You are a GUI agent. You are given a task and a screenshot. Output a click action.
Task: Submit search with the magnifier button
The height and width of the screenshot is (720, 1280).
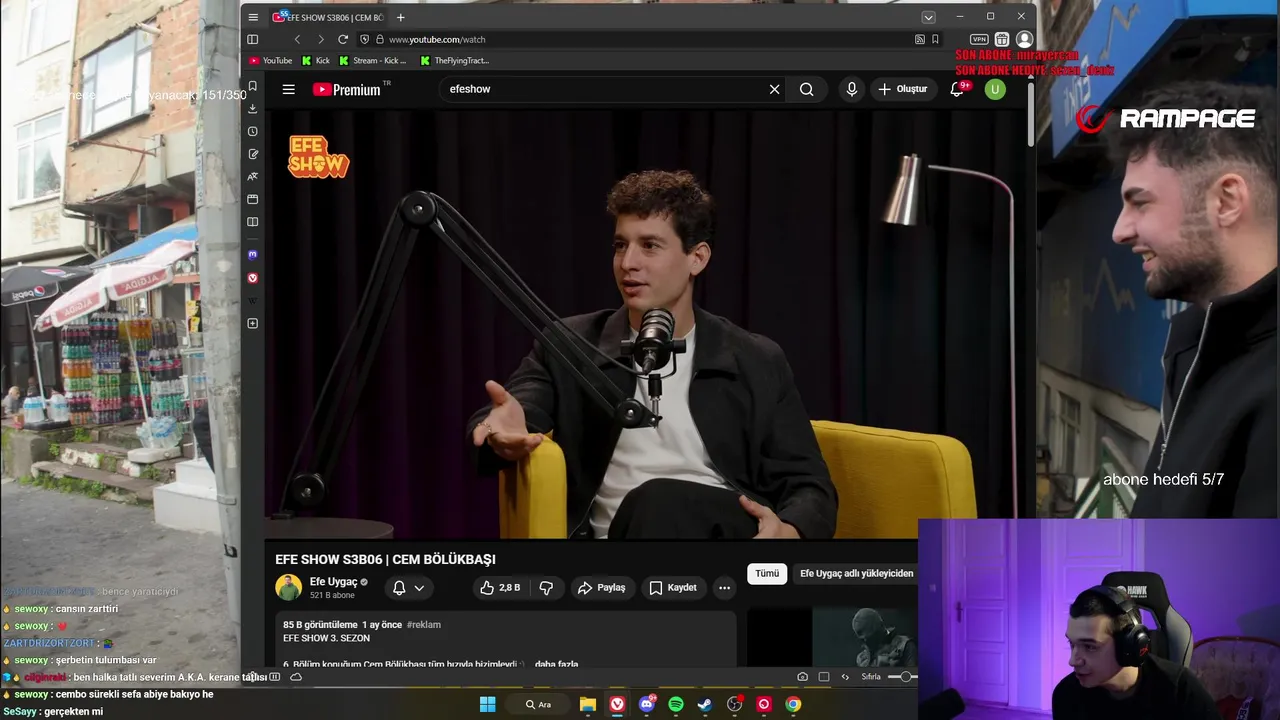pos(807,89)
